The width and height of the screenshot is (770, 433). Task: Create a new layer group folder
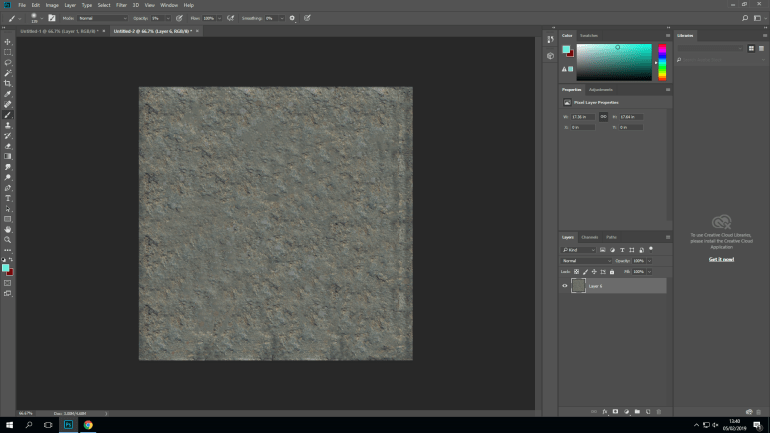[x=637, y=412]
